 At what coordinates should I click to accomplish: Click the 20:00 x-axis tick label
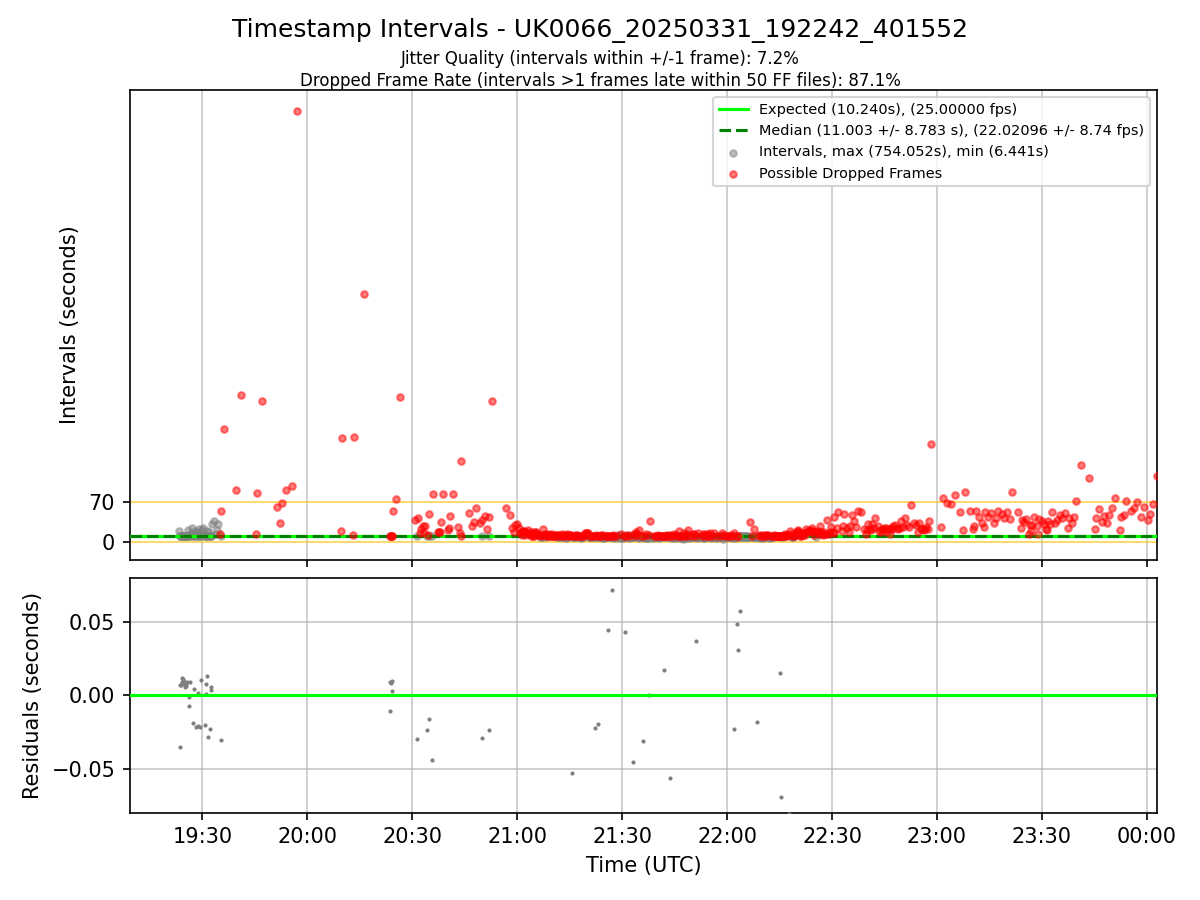point(307,836)
